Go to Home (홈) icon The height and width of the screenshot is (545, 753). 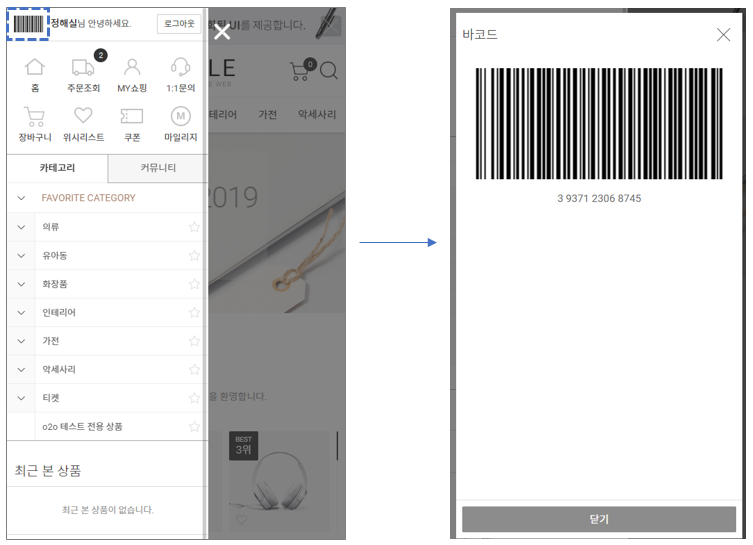coord(35,67)
